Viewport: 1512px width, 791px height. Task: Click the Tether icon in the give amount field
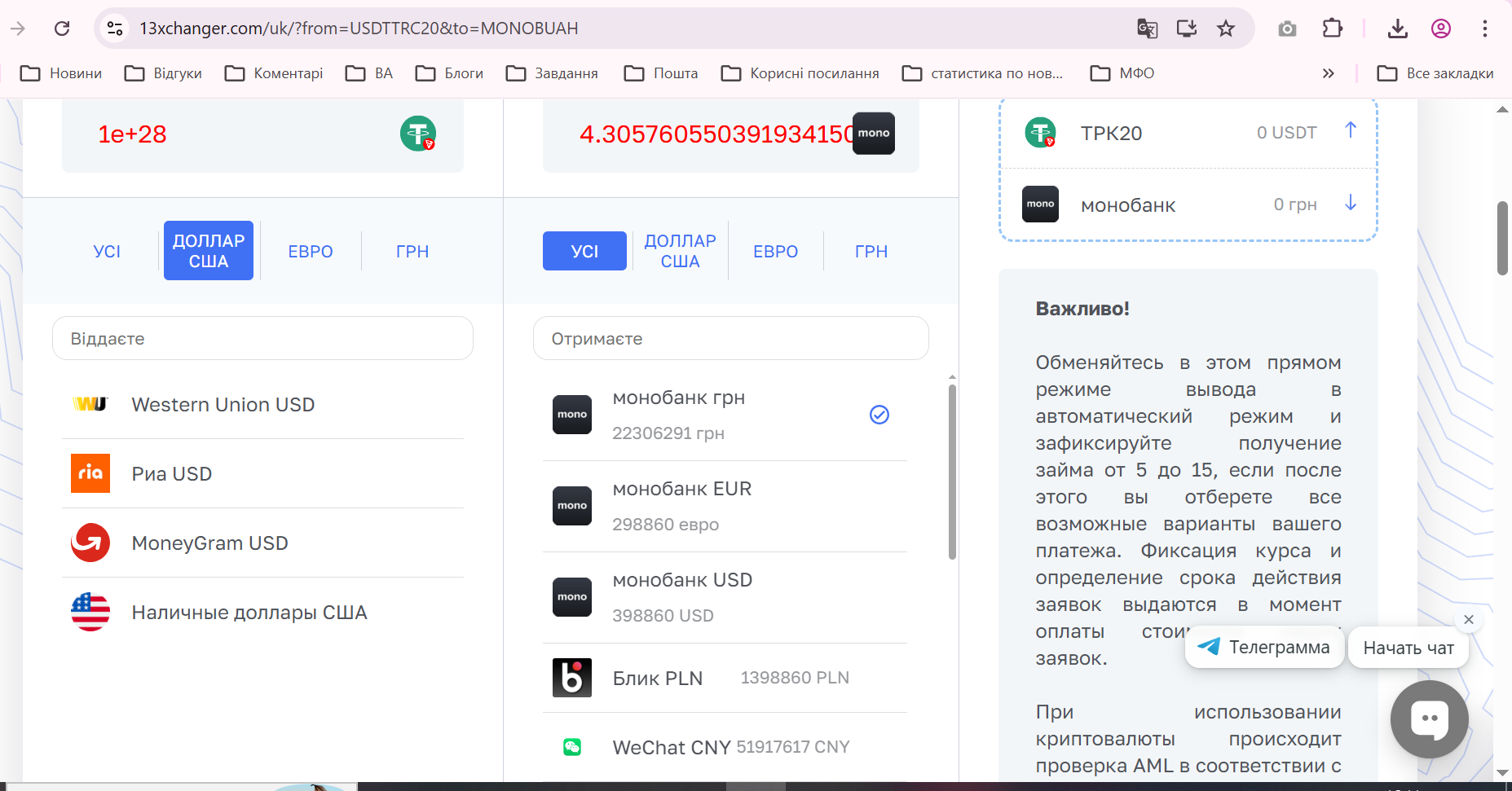(418, 134)
